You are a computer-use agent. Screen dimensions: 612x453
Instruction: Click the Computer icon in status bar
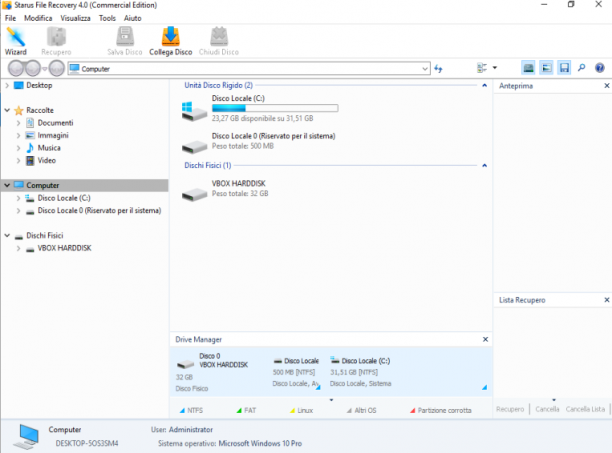[x=27, y=437]
